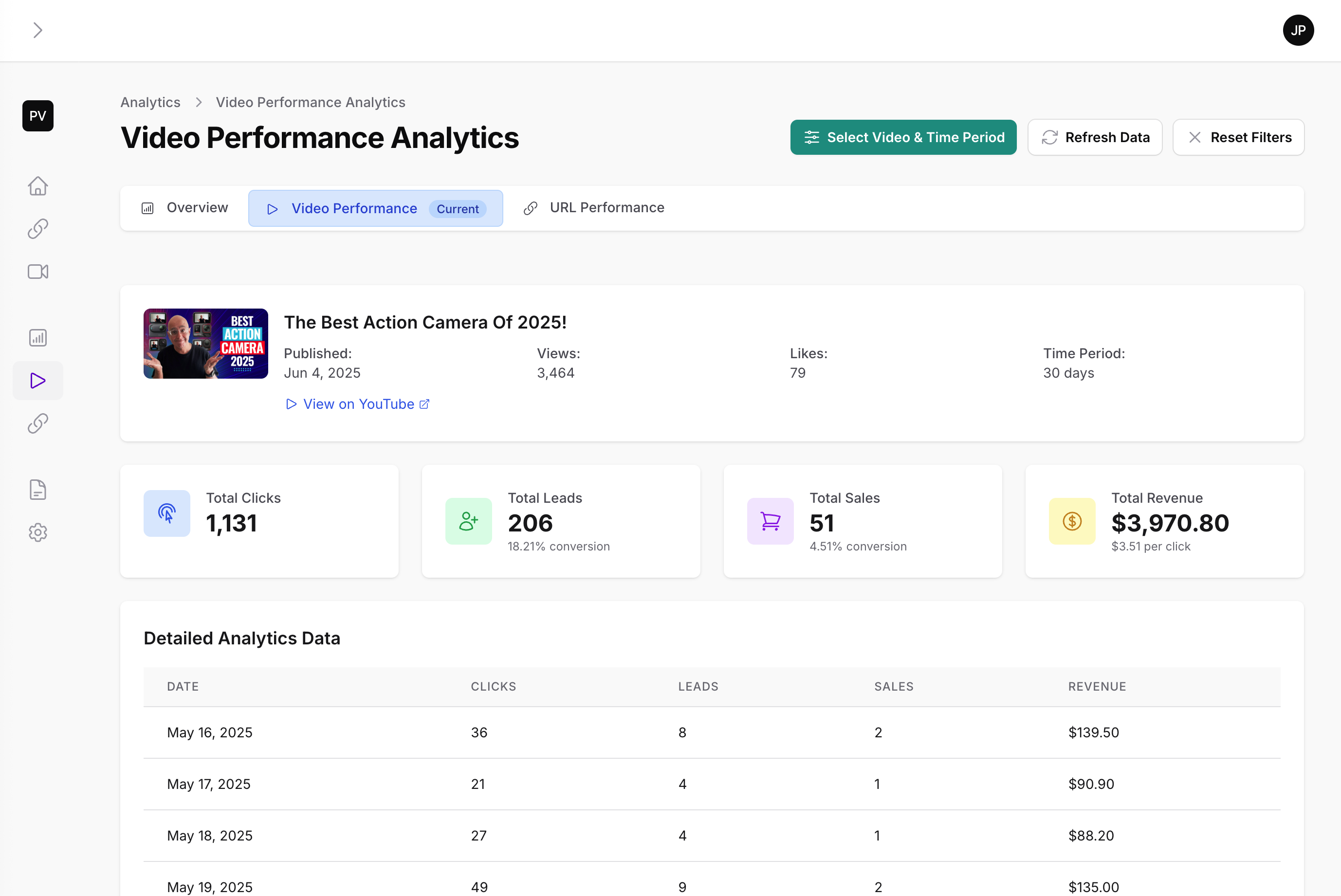1341x896 pixels.
Task: Click the Detailed Analytics Data heading
Action: click(242, 638)
